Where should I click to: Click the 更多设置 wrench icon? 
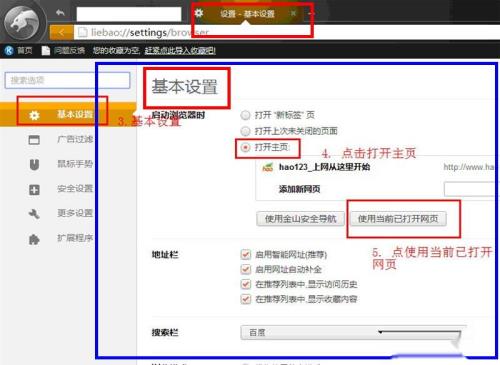click(34, 214)
